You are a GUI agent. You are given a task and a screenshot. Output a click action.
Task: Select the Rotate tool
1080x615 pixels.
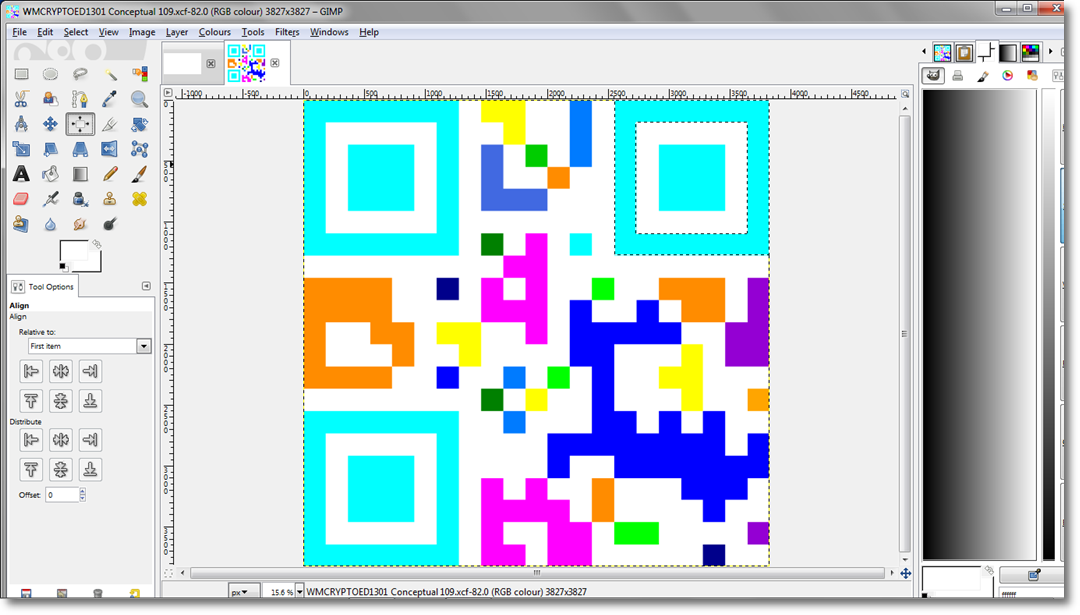pos(139,124)
